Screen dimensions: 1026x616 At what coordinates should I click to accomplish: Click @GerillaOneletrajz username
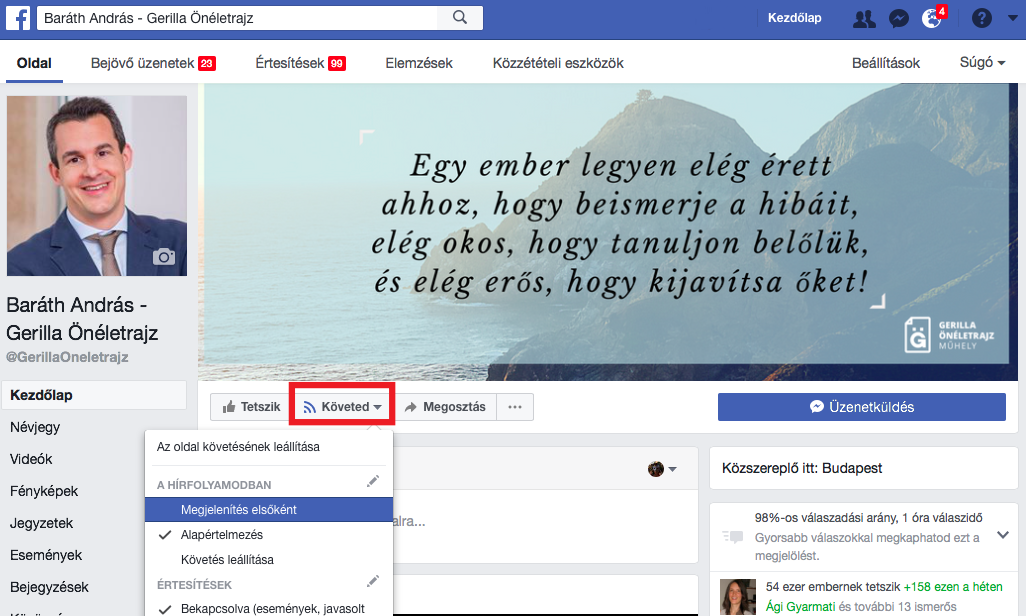(67, 357)
